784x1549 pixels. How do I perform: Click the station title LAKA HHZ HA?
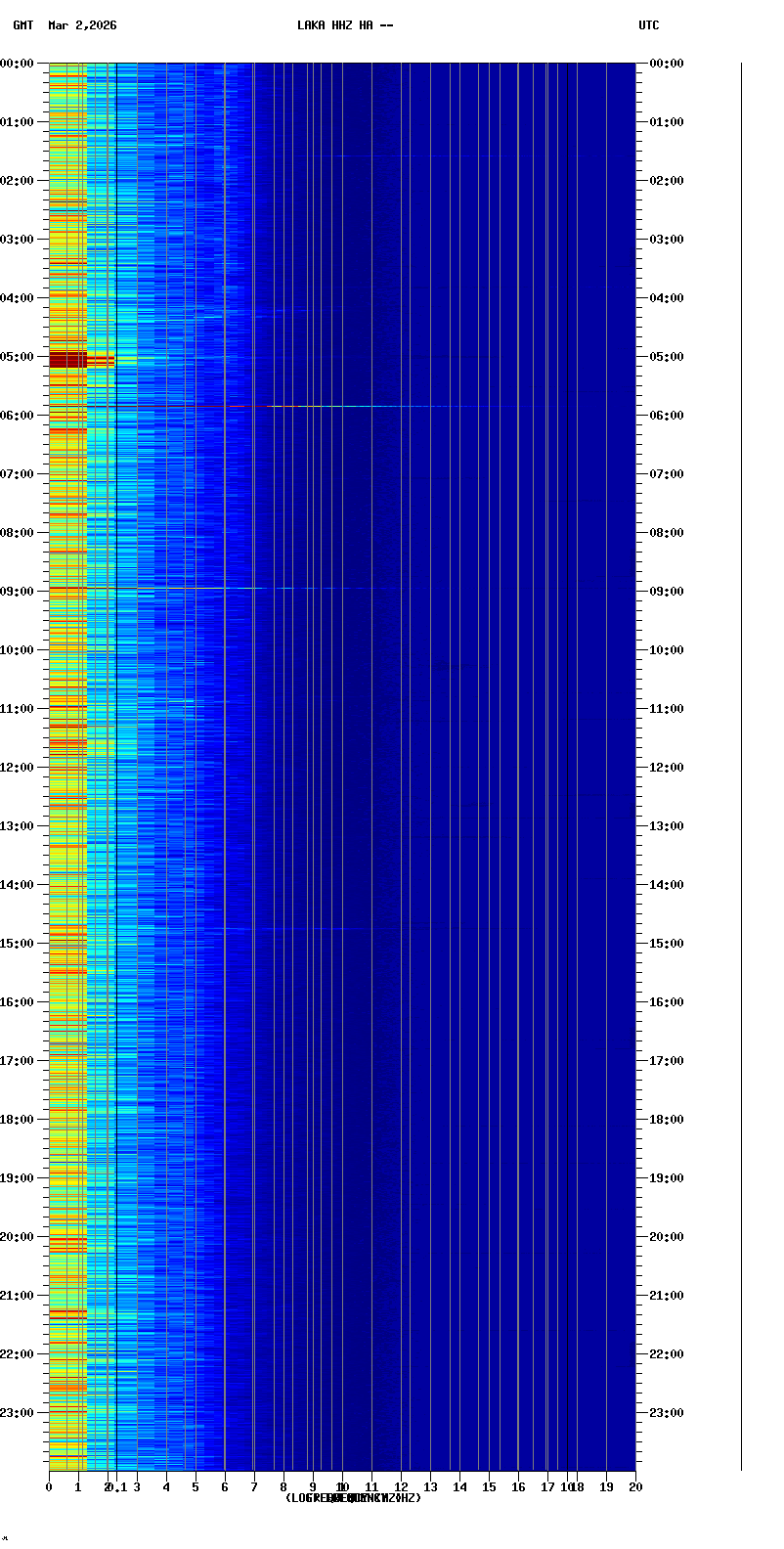tap(345, 25)
